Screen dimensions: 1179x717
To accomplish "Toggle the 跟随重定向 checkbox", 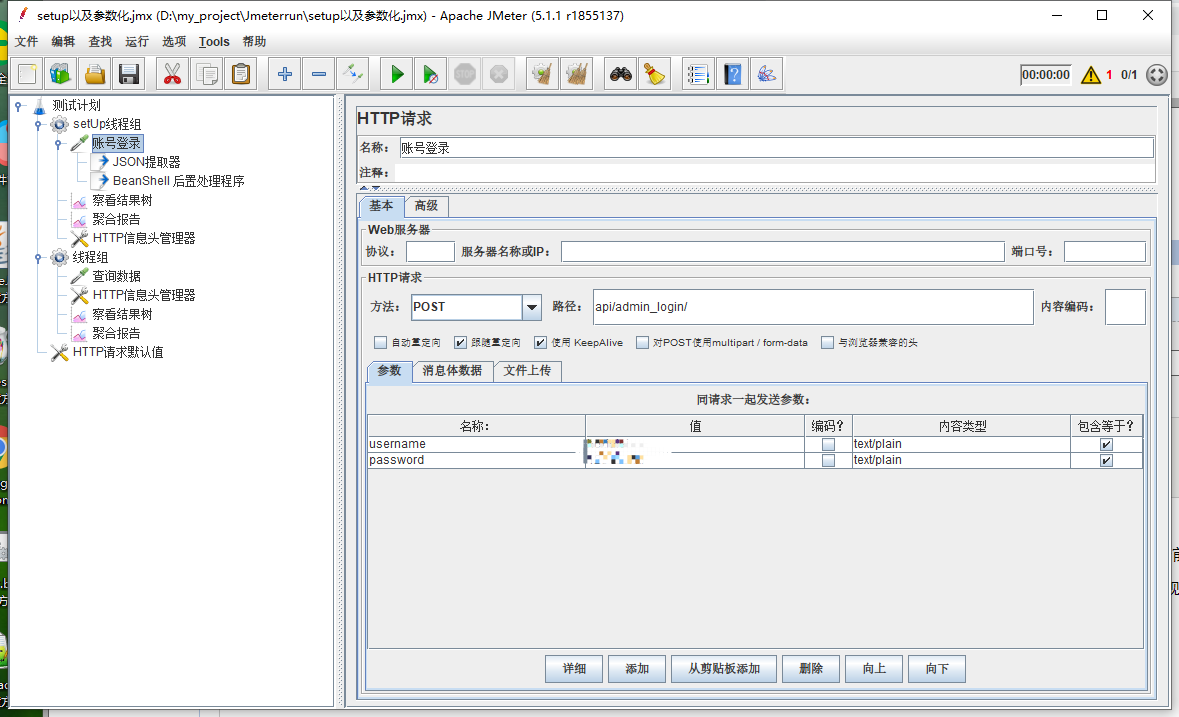I will tap(460, 343).
